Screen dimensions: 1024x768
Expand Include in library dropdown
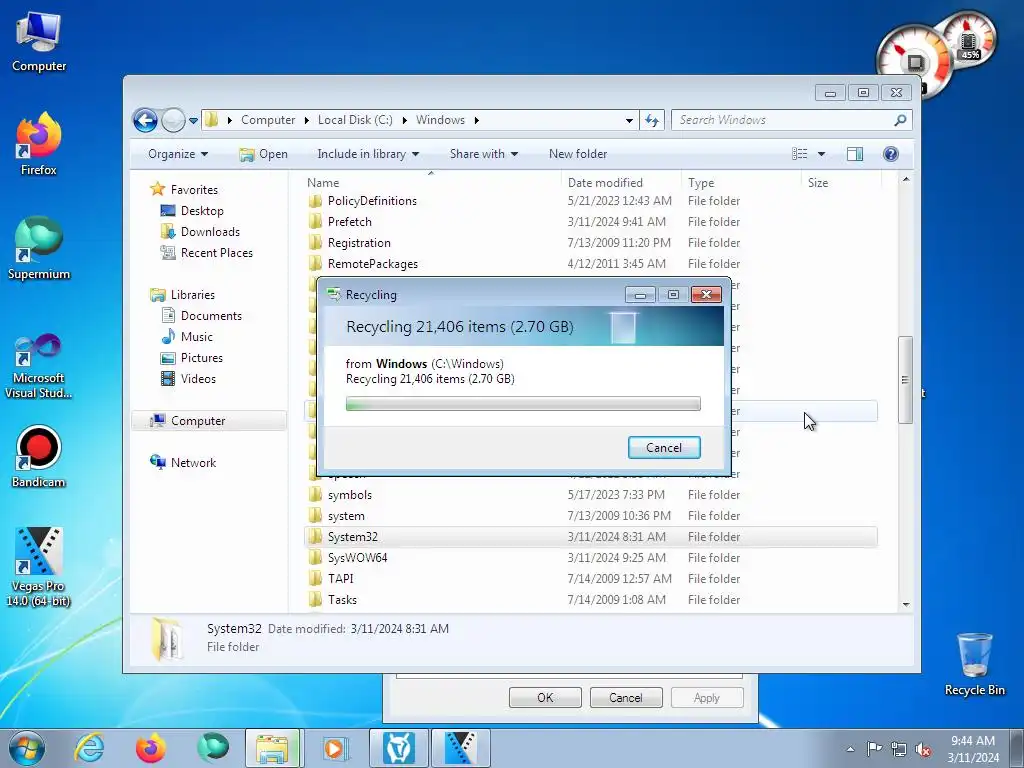pyautogui.click(x=368, y=154)
